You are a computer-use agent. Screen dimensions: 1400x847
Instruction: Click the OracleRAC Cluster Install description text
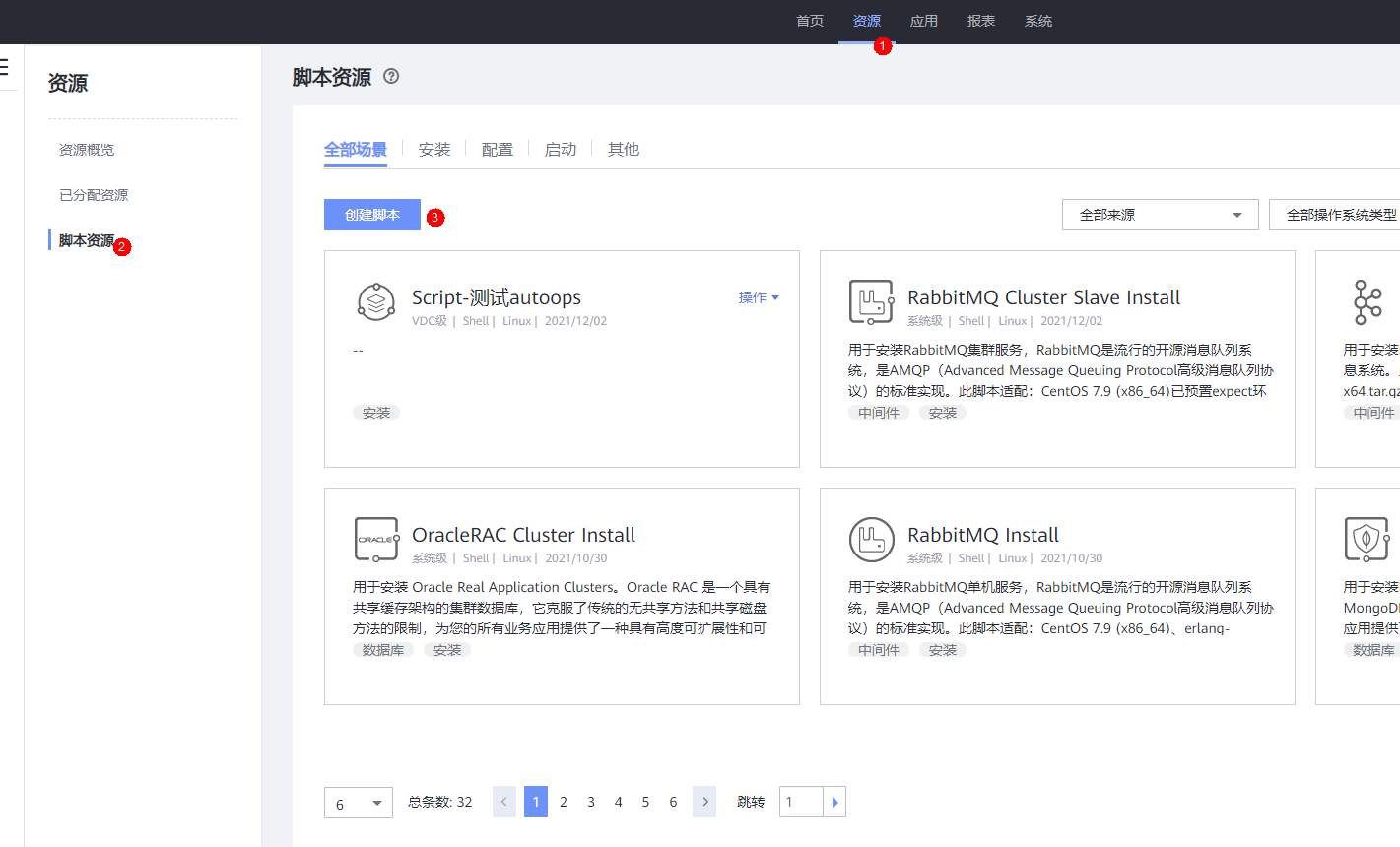pyautogui.click(x=562, y=608)
